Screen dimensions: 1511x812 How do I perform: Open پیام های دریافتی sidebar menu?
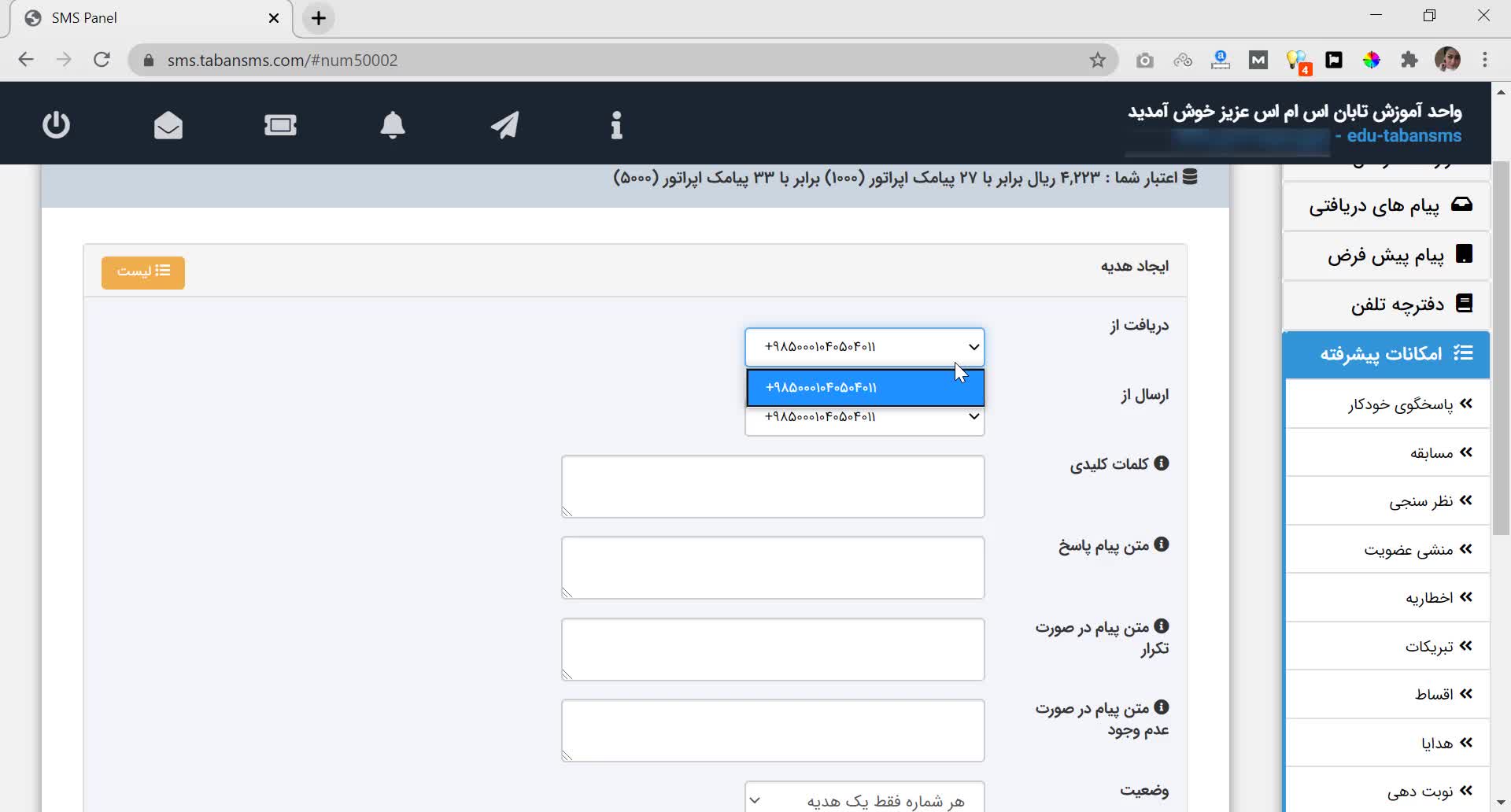click(x=1387, y=206)
